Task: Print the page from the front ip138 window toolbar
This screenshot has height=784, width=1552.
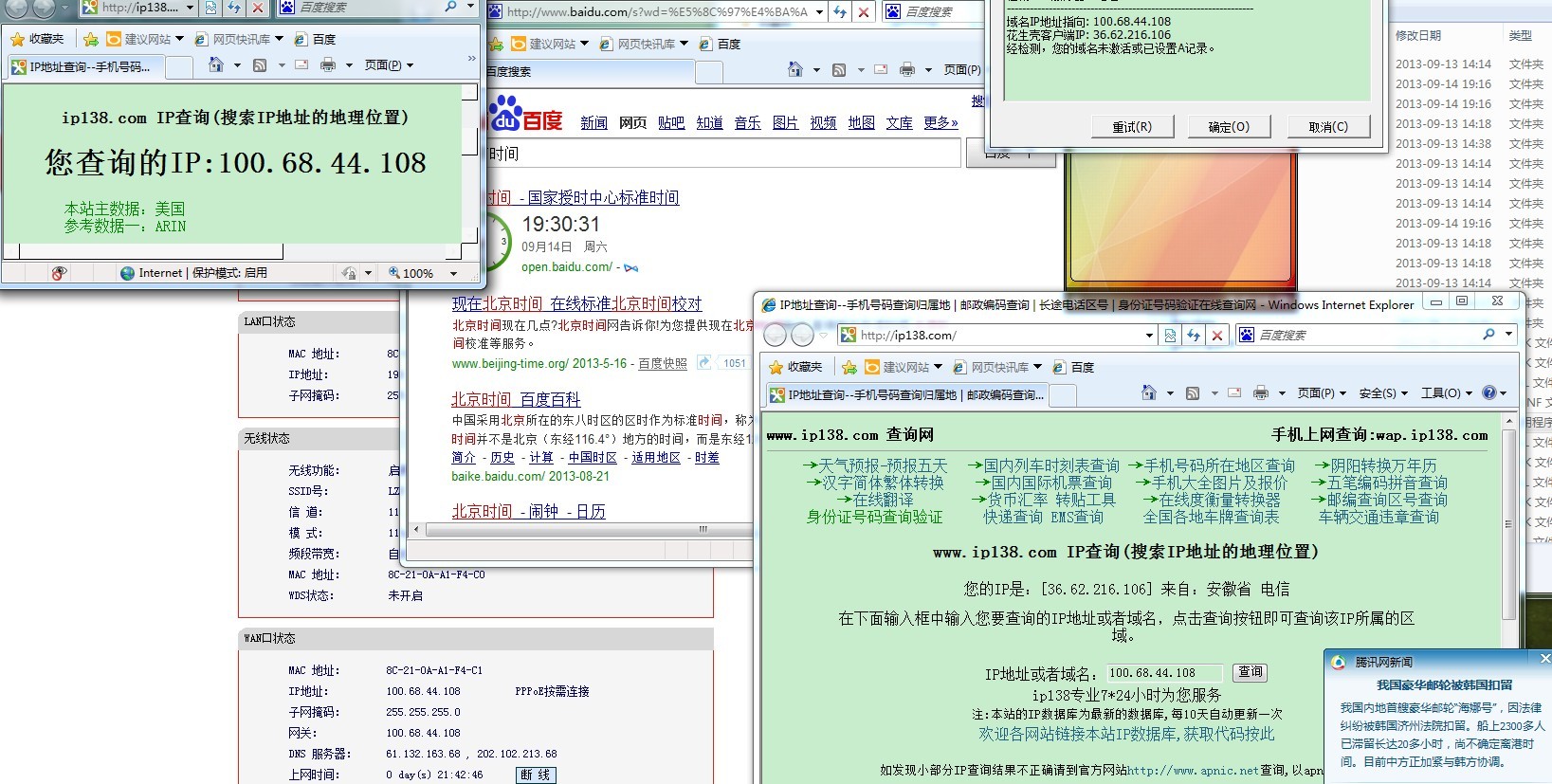Action: [x=1260, y=393]
